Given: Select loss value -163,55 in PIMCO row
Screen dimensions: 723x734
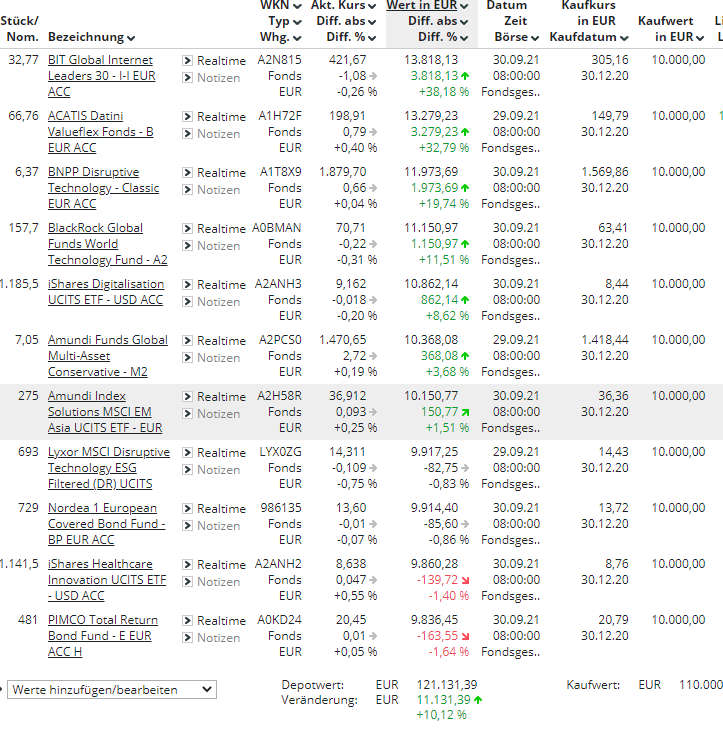Looking at the screenshot, I should (x=438, y=636).
